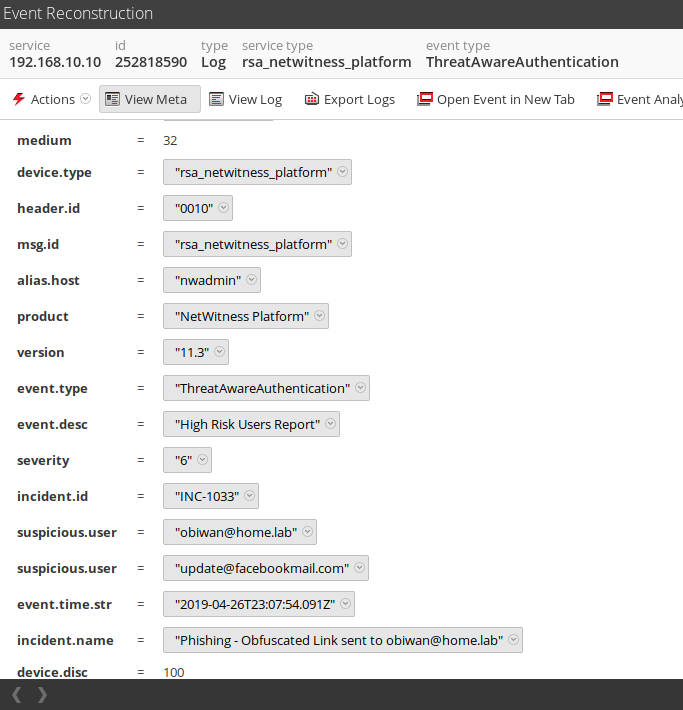Click the version "11.3" dropdown arrow
Screen dimensions: 683x710
pos(220,352)
